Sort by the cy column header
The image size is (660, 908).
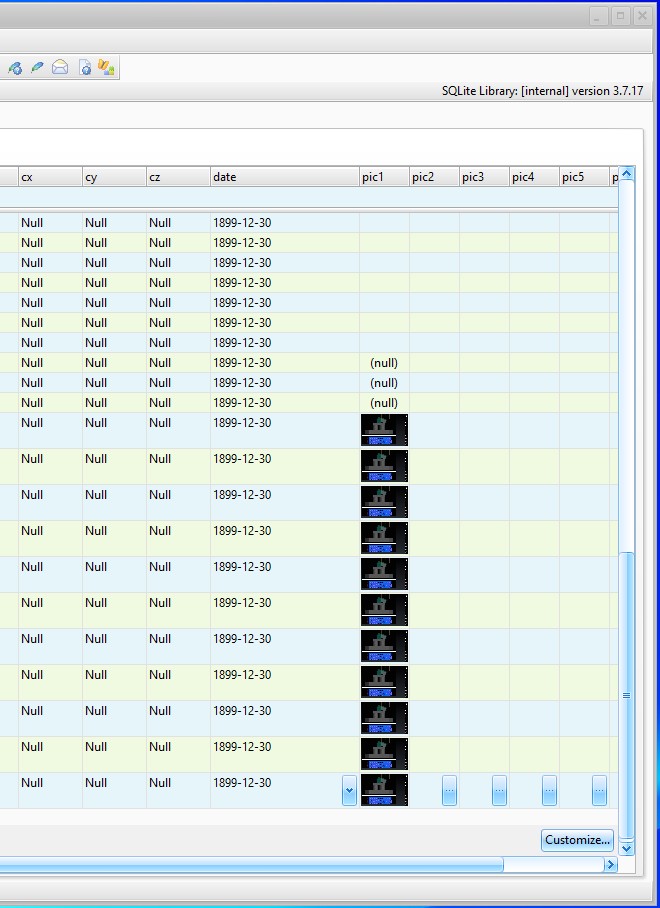coord(114,177)
